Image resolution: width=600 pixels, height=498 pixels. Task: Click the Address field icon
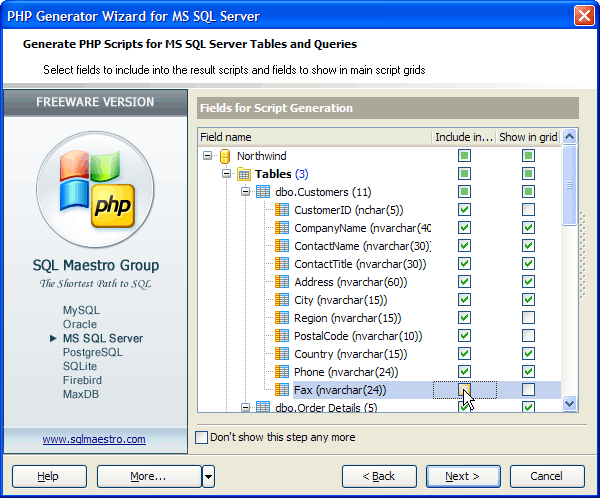click(282, 282)
